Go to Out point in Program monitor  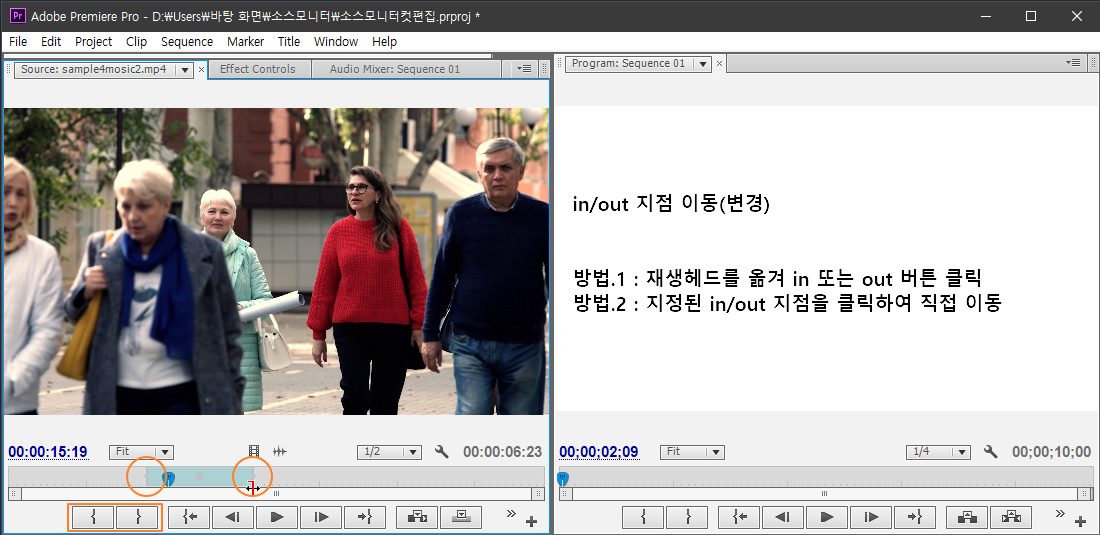tap(915, 517)
